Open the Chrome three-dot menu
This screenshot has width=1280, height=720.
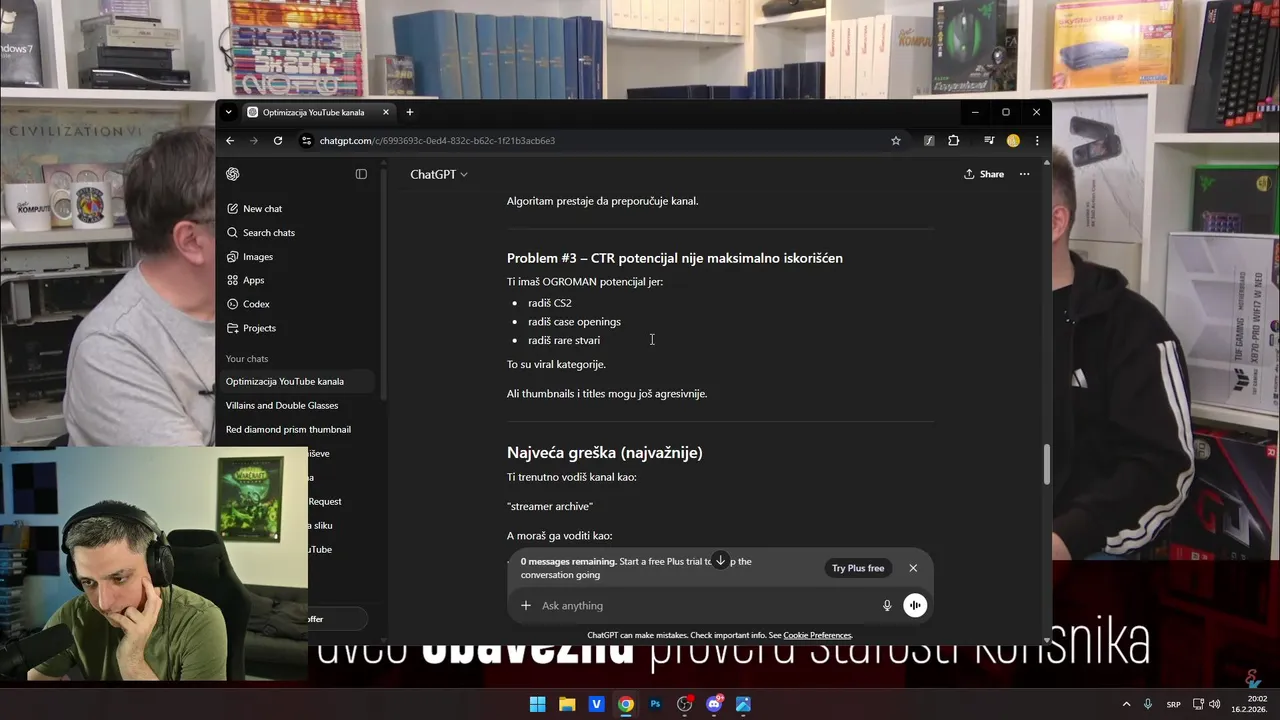click(1037, 141)
